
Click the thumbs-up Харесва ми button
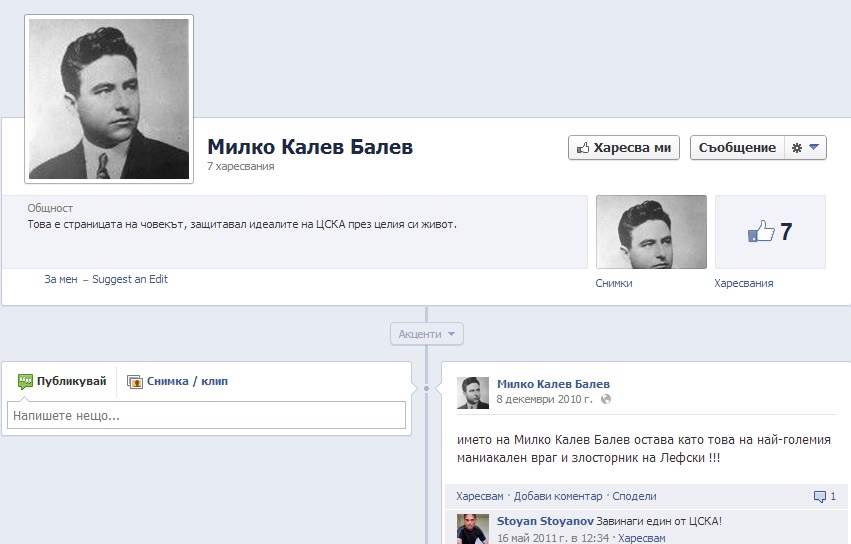tap(624, 148)
